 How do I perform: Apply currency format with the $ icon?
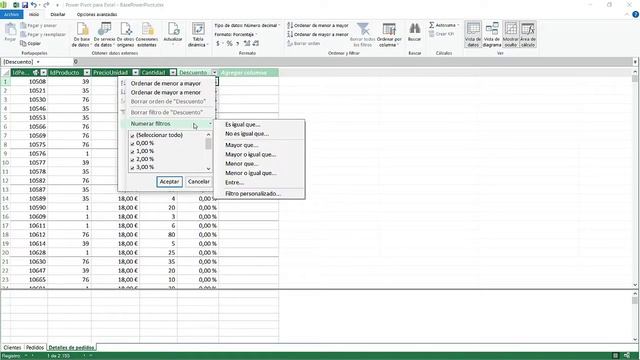tap(218, 43)
